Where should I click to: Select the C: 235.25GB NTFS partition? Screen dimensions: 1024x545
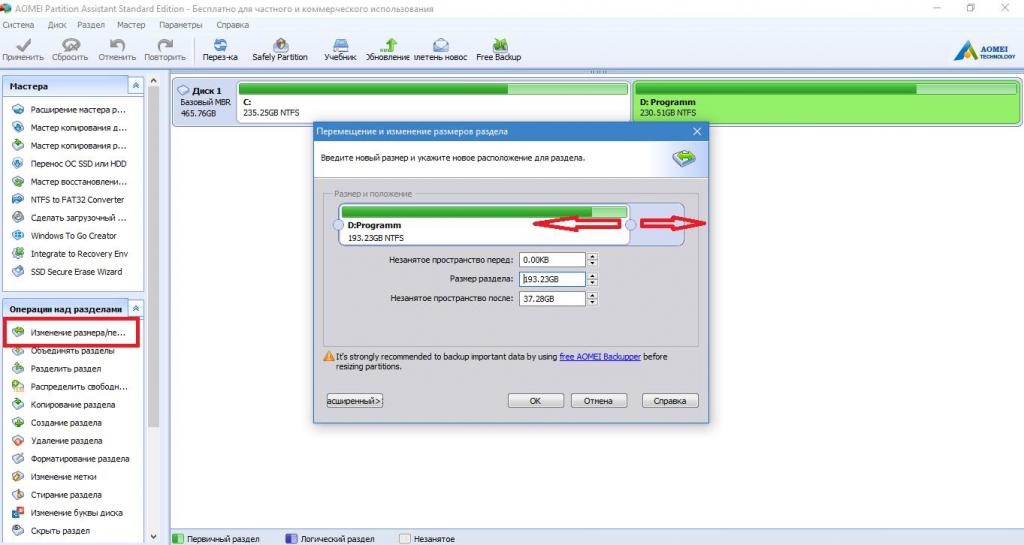point(432,101)
